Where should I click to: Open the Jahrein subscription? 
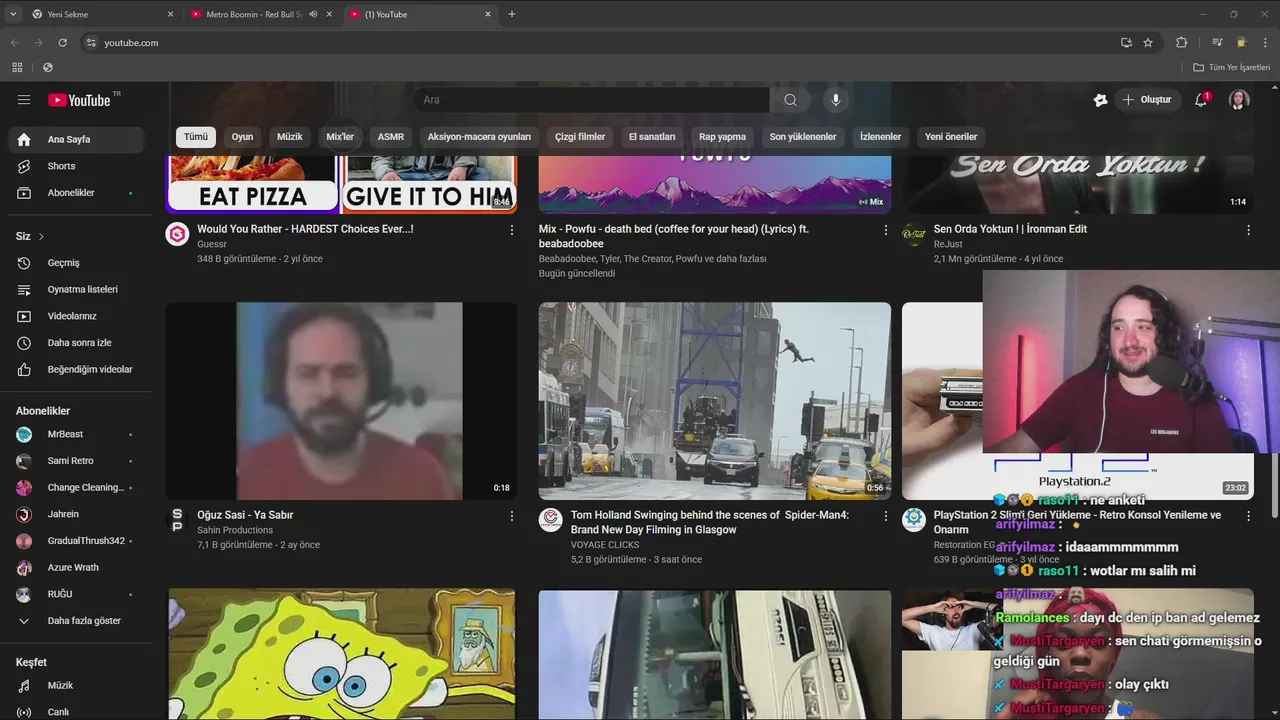pyautogui.click(x=76, y=514)
